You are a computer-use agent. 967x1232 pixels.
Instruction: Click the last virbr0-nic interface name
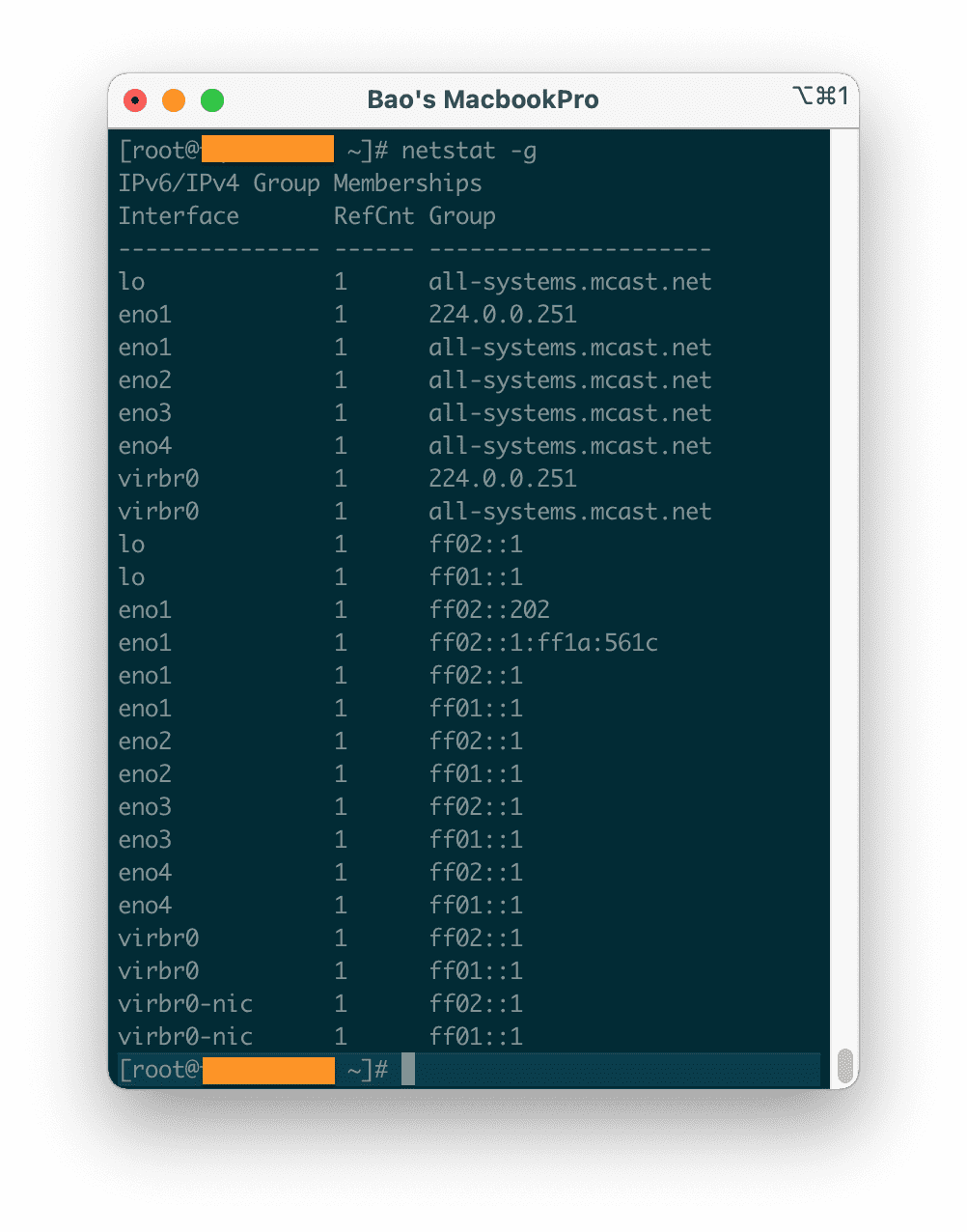tap(185, 1037)
